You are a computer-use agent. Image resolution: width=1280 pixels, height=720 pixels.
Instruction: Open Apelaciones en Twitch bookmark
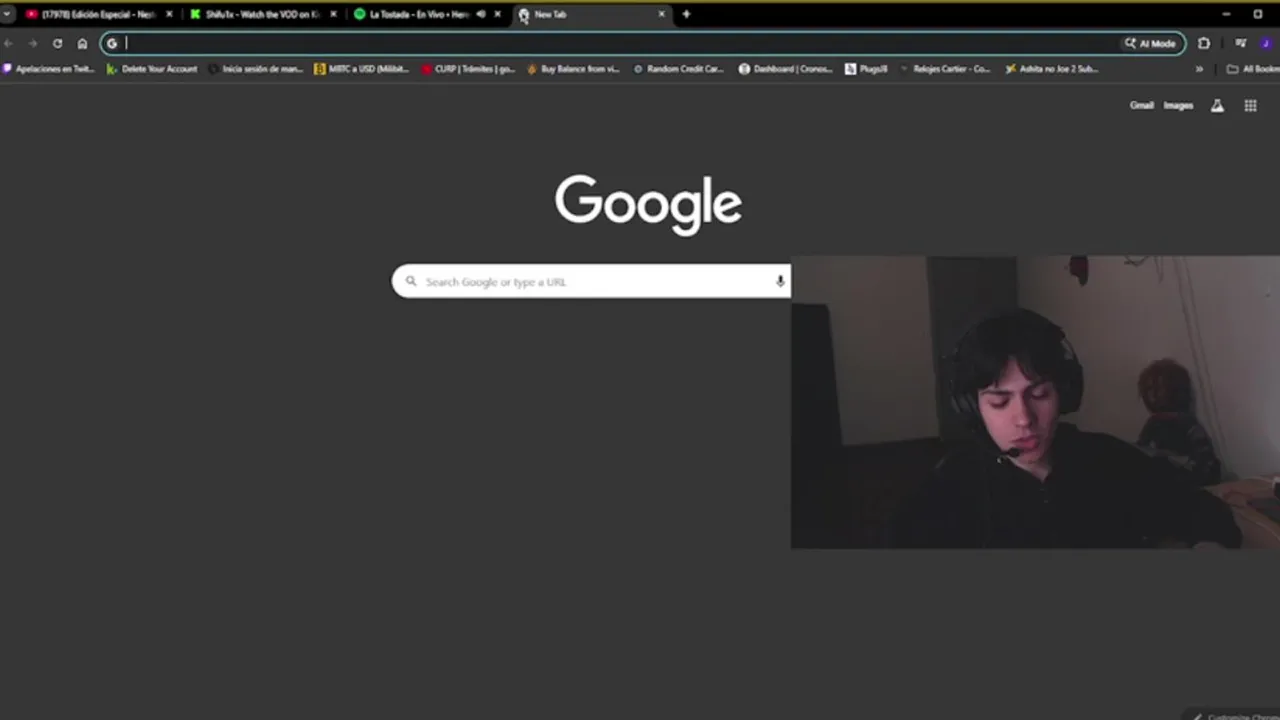(x=49, y=69)
